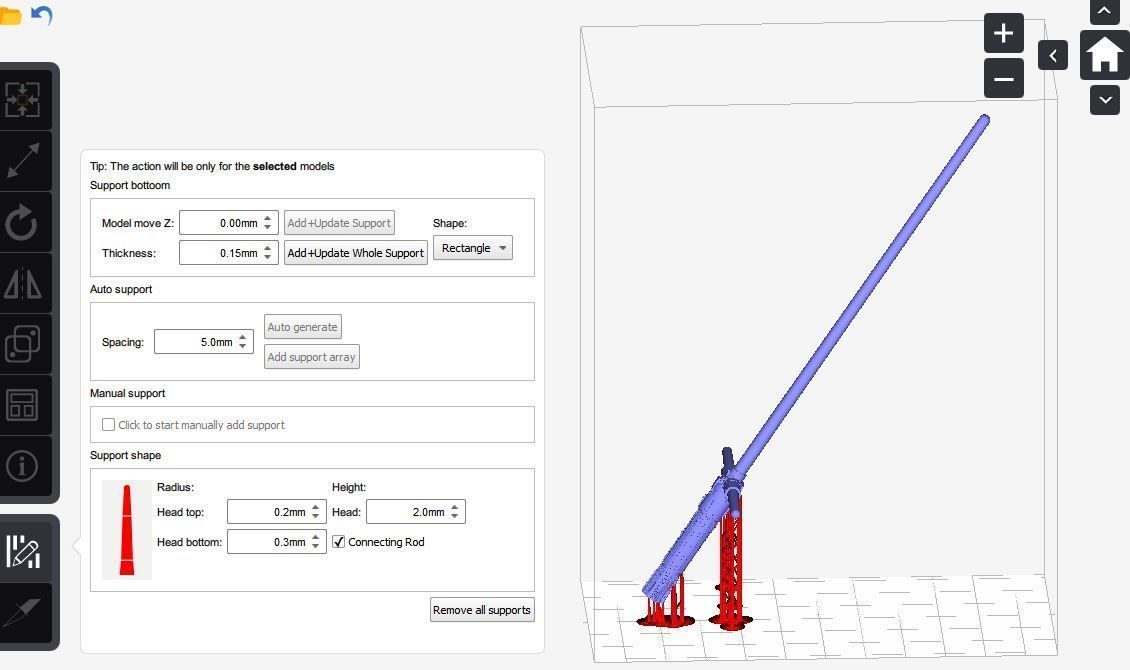Enable manual add support checkbox
Viewport: 1130px width, 670px height.
click(x=109, y=425)
